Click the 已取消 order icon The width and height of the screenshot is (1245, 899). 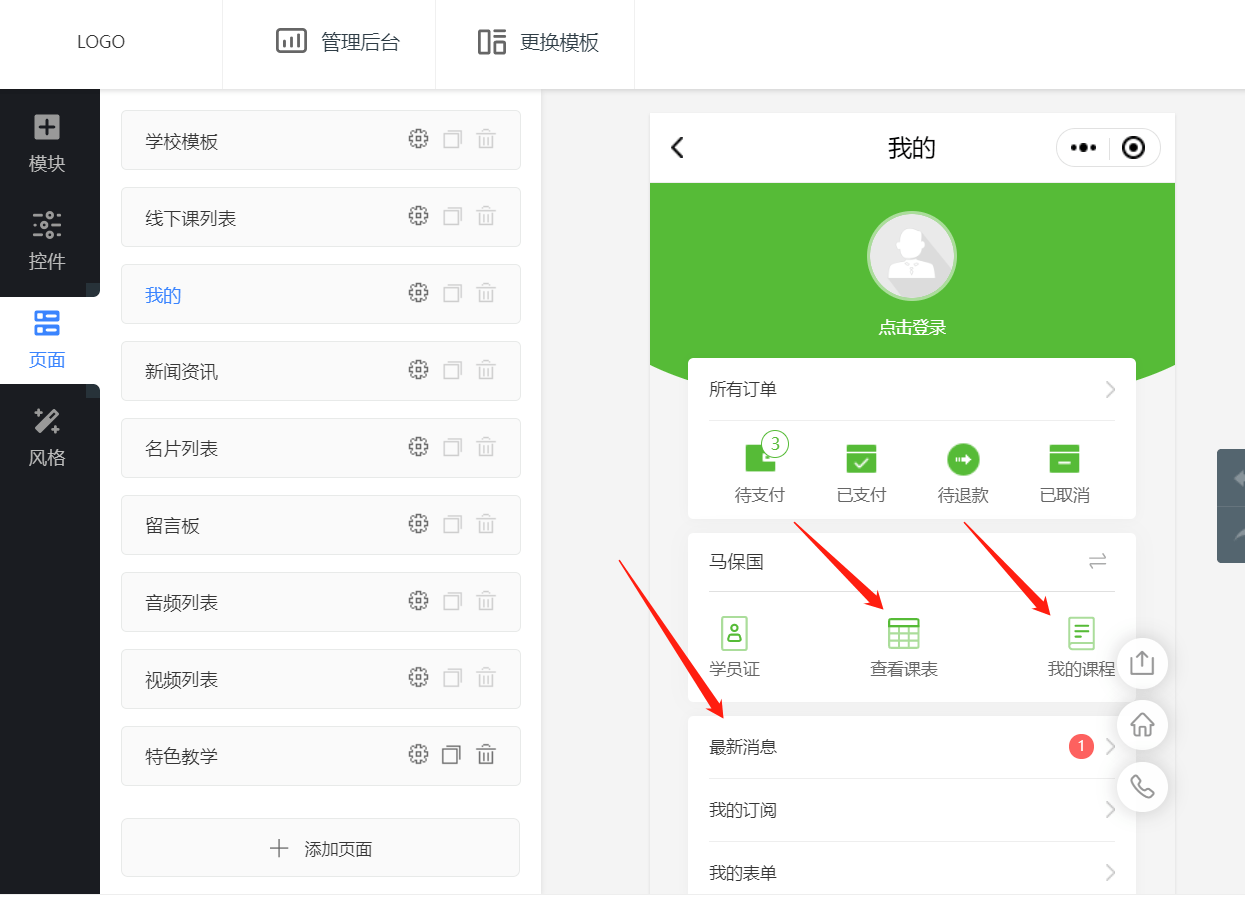click(1064, 459)
